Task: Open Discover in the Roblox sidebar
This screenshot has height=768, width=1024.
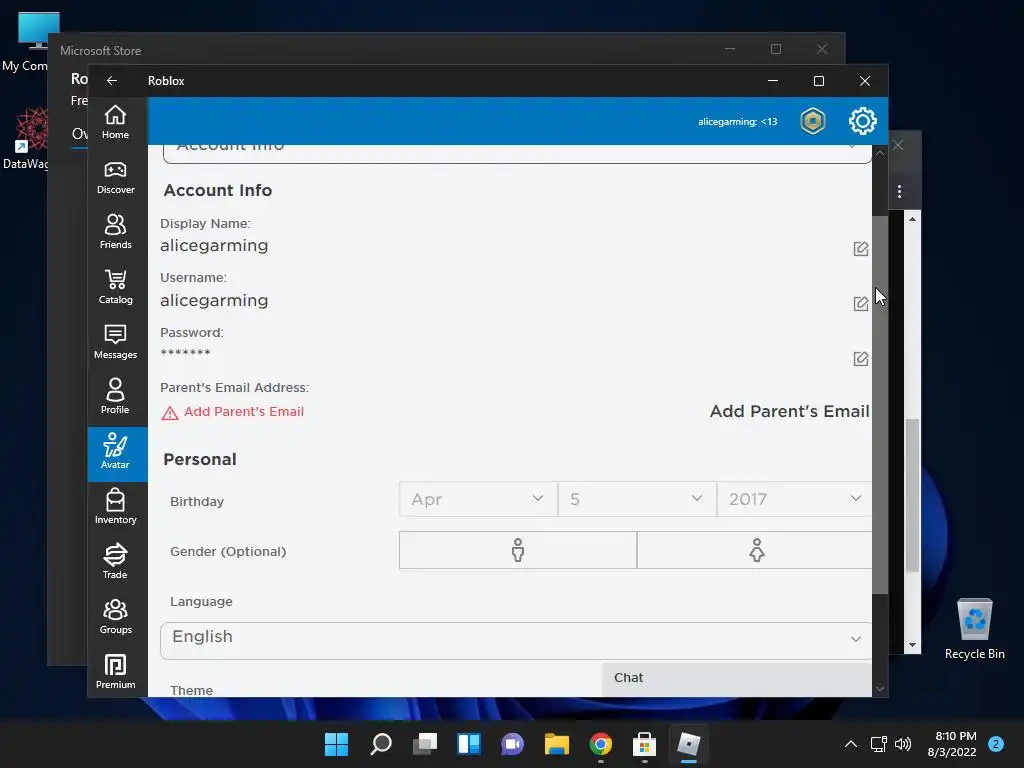Action: (116, 178)
